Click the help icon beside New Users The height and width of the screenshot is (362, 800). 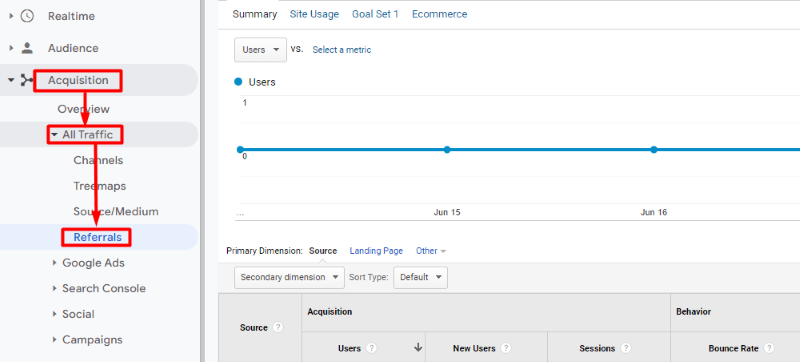(506, 349)
